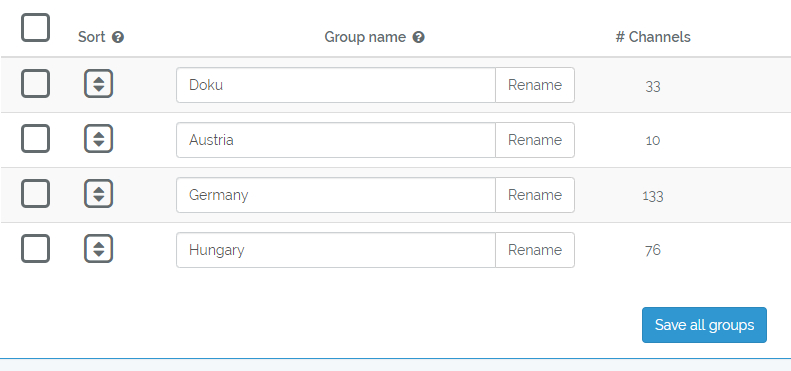
Task: Click the sort handle icon for Hungary
Action: click(98, 249)
